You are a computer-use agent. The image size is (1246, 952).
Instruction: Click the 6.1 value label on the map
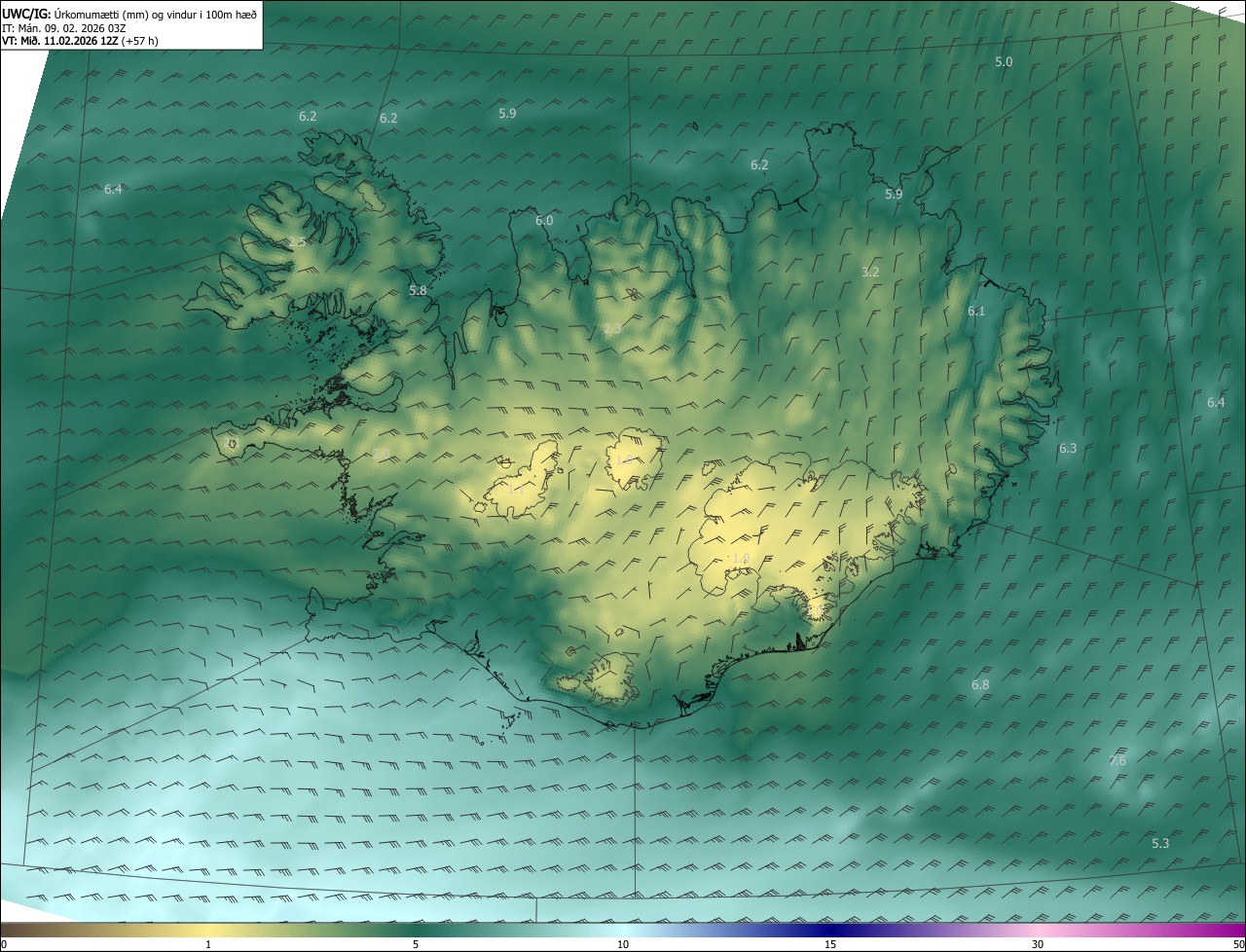point(976,311)
